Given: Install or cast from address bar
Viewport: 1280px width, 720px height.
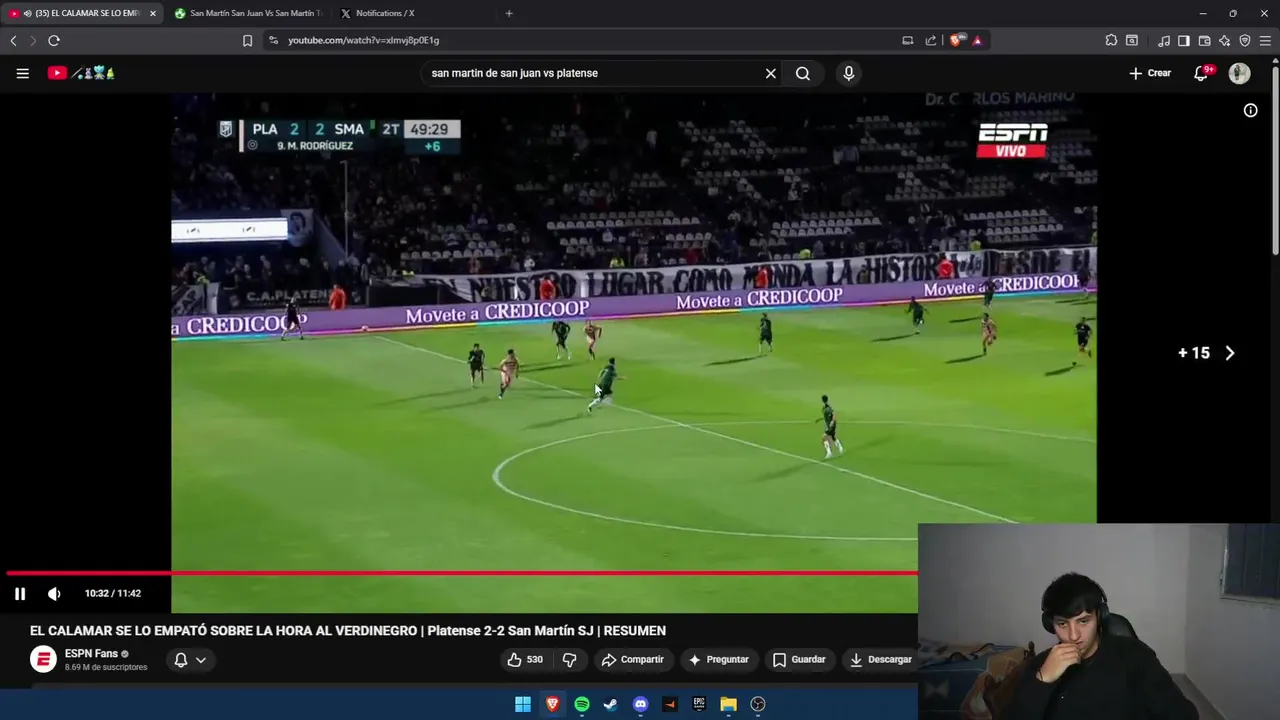Looking at the screenshot, I should coord(908,40).
